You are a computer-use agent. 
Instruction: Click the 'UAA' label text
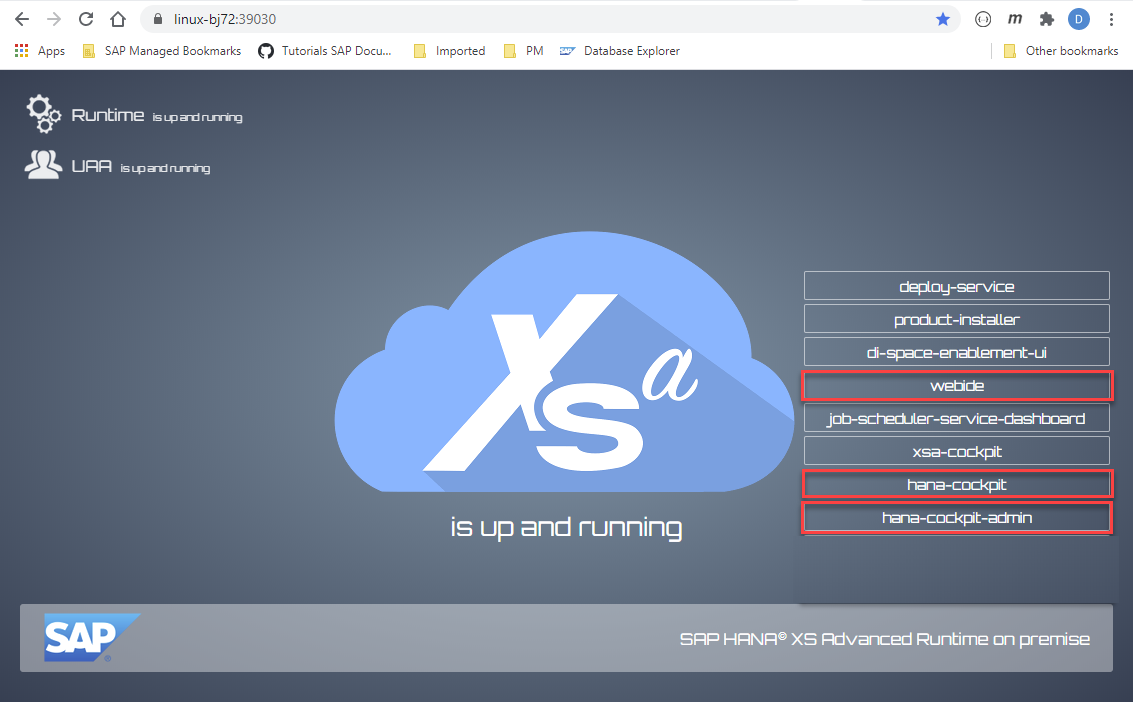[92, 166]
